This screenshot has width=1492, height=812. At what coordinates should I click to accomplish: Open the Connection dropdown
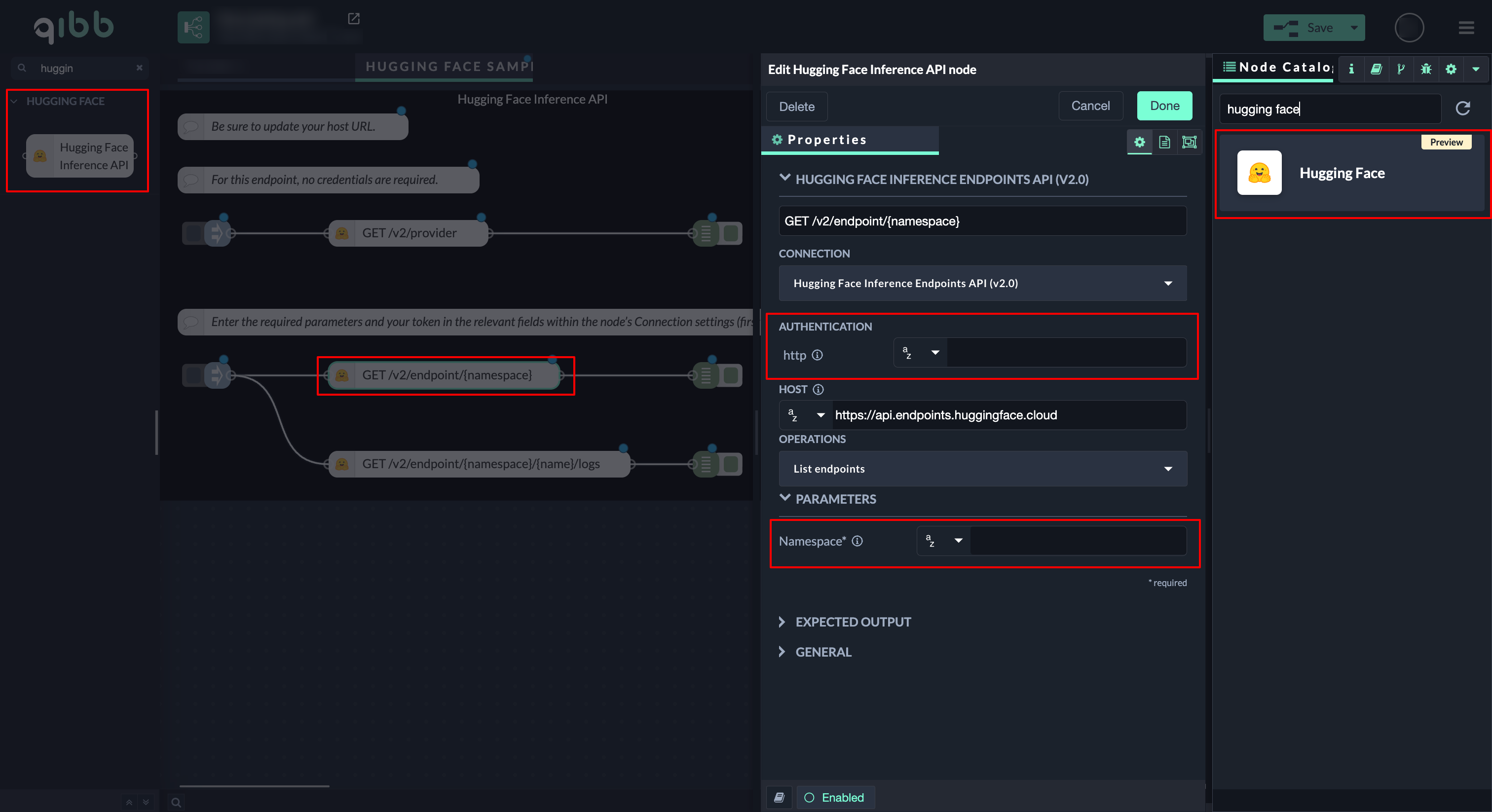[982, 283]
